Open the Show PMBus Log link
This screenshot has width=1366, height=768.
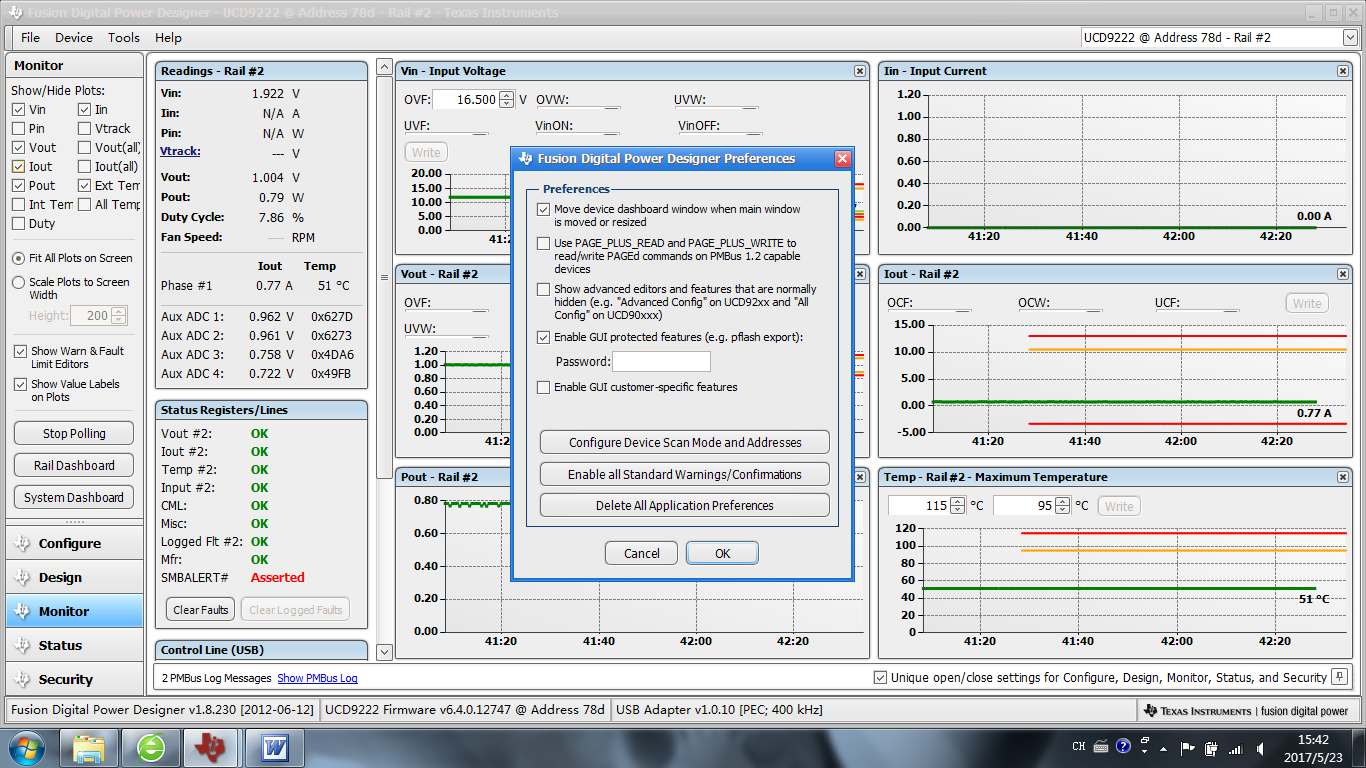(317, 678)
